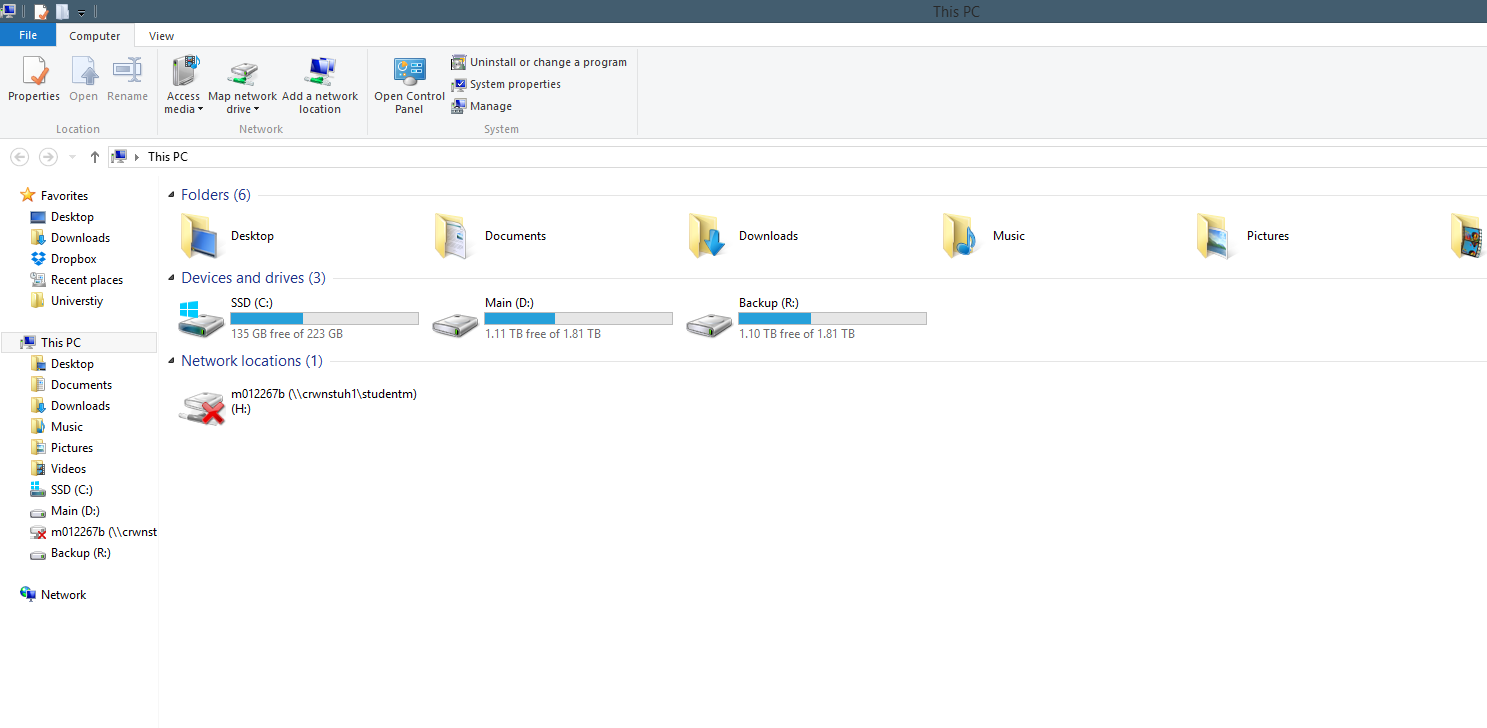Collapse the Folders (6) group
The width and height of the screenshot is (1487, 728).
coord(171,196)
